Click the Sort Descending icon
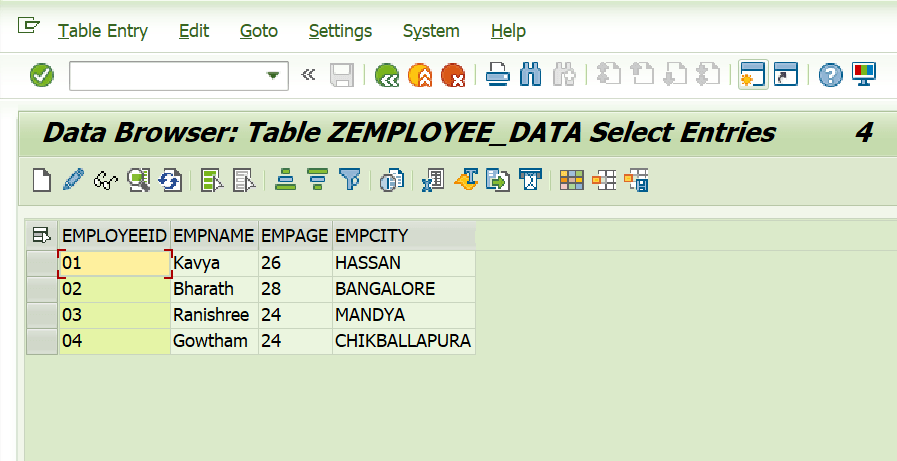This screenshot has height=461, width=897. click(x=317, y=181)
